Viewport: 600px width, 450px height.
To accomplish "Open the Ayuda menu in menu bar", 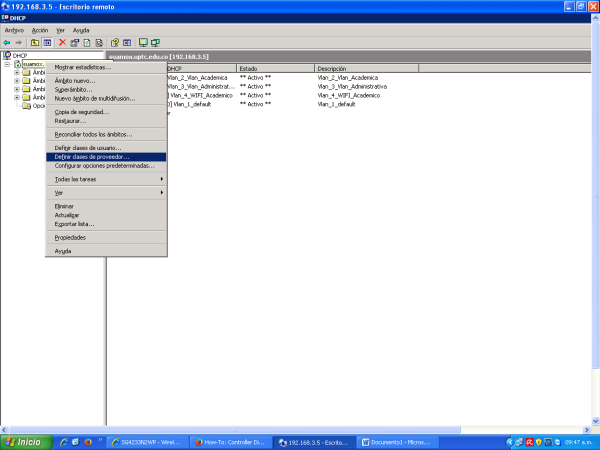I will 81,30.
